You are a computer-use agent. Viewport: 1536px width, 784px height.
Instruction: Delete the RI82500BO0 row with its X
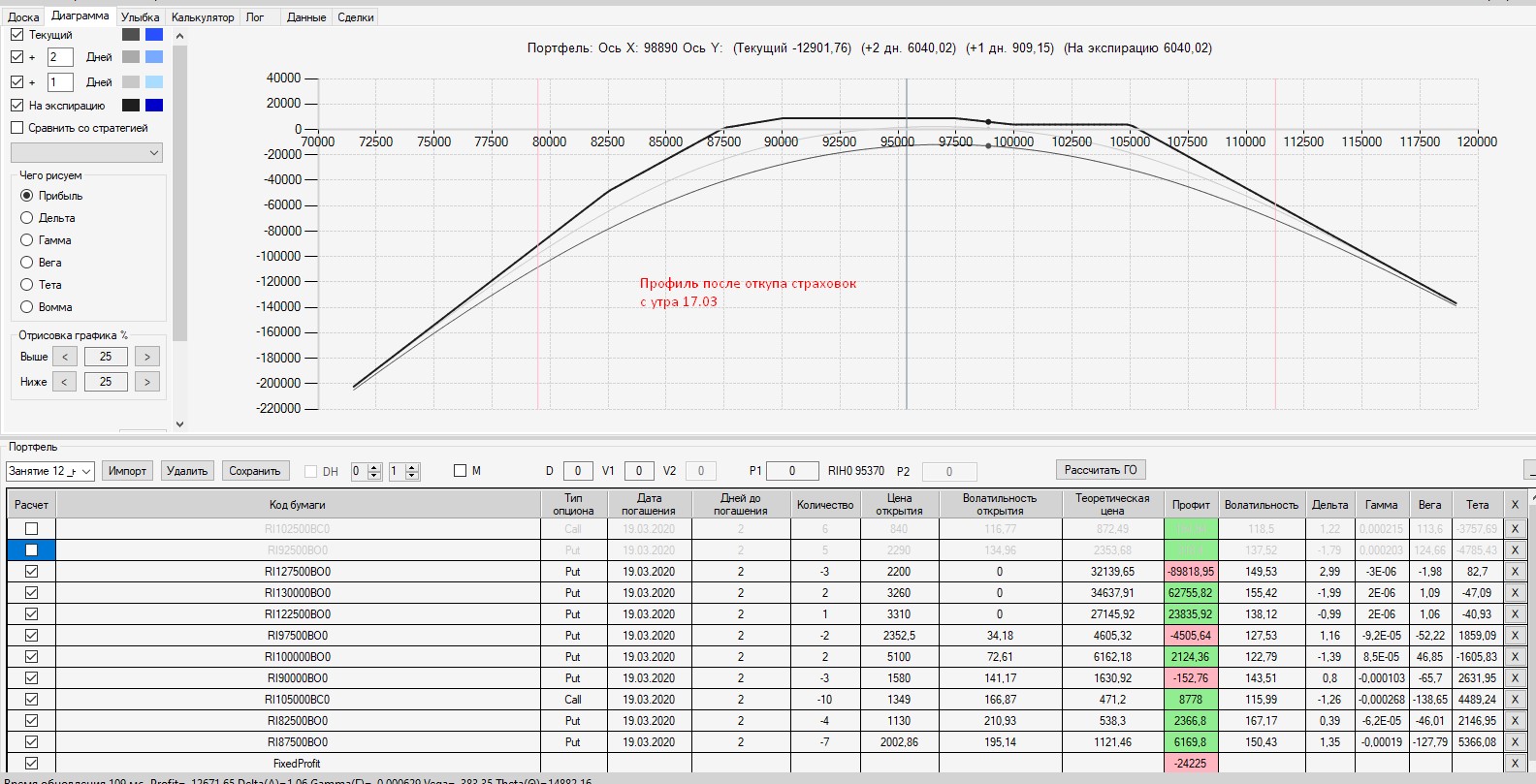1515,721
